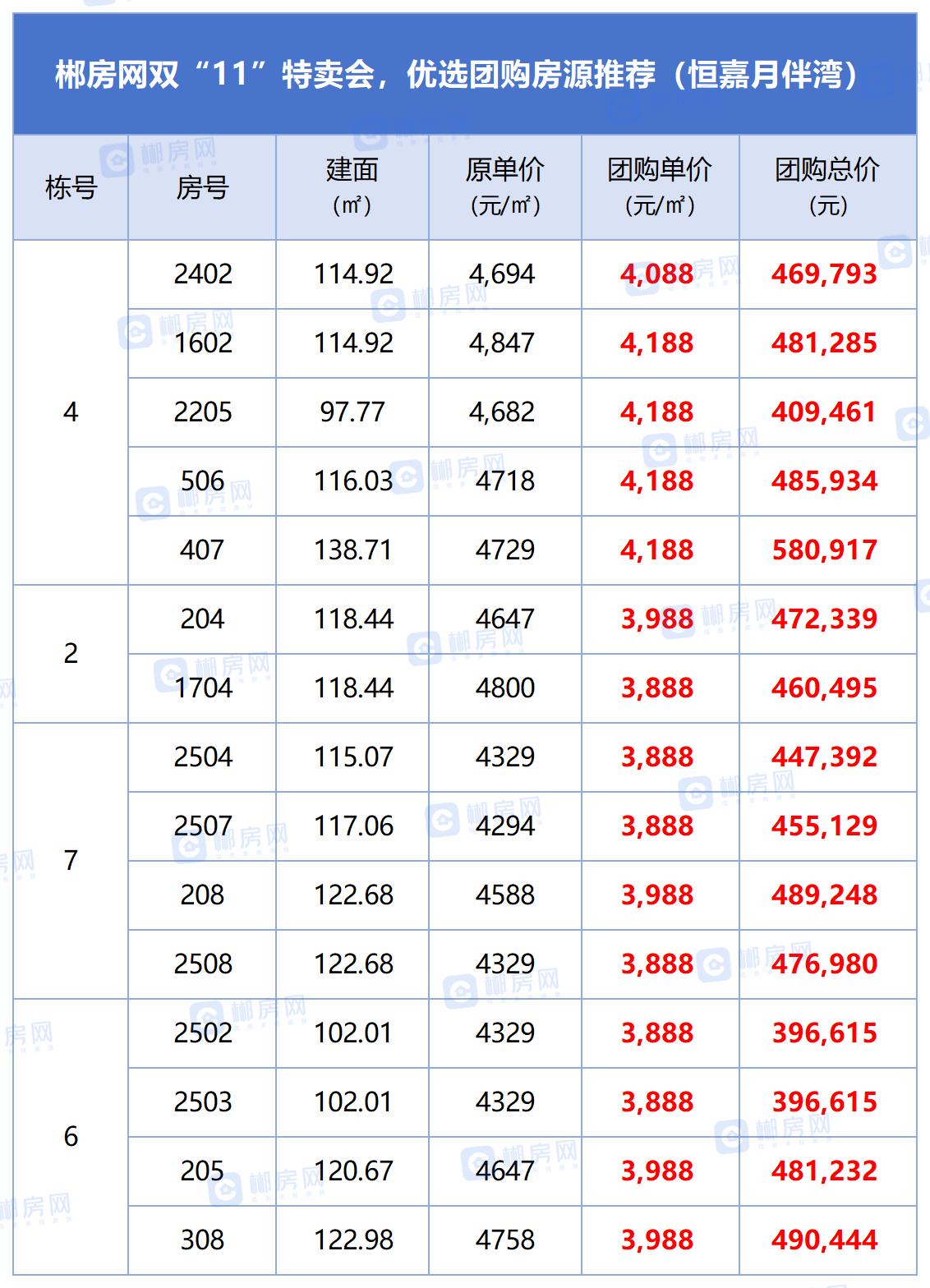Click the 房号 column header

202,188
